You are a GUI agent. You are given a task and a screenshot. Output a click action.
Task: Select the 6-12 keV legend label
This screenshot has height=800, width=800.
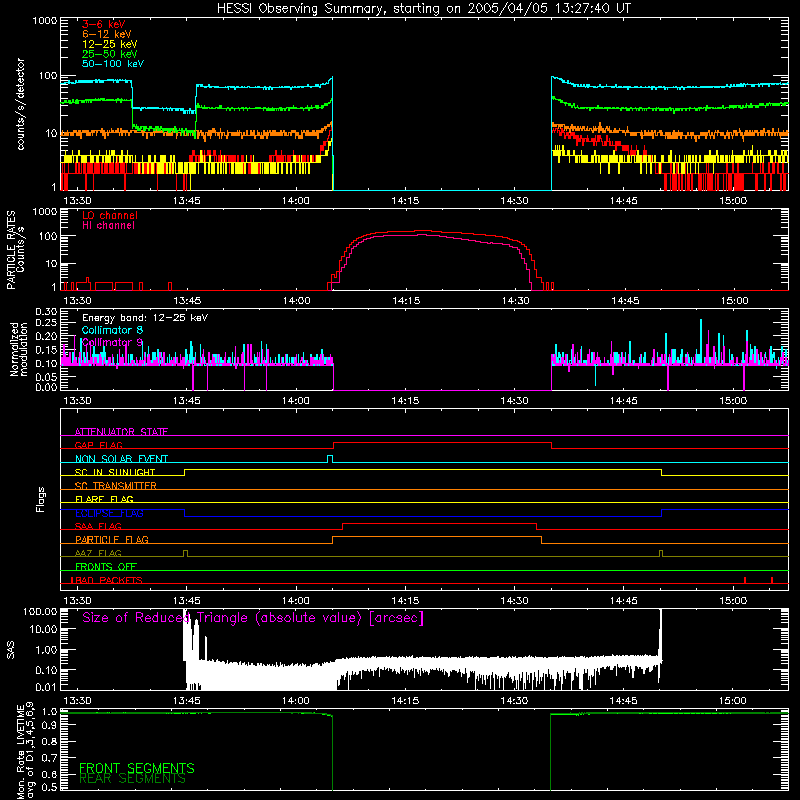pyautogui.click(x=107, y=34)
